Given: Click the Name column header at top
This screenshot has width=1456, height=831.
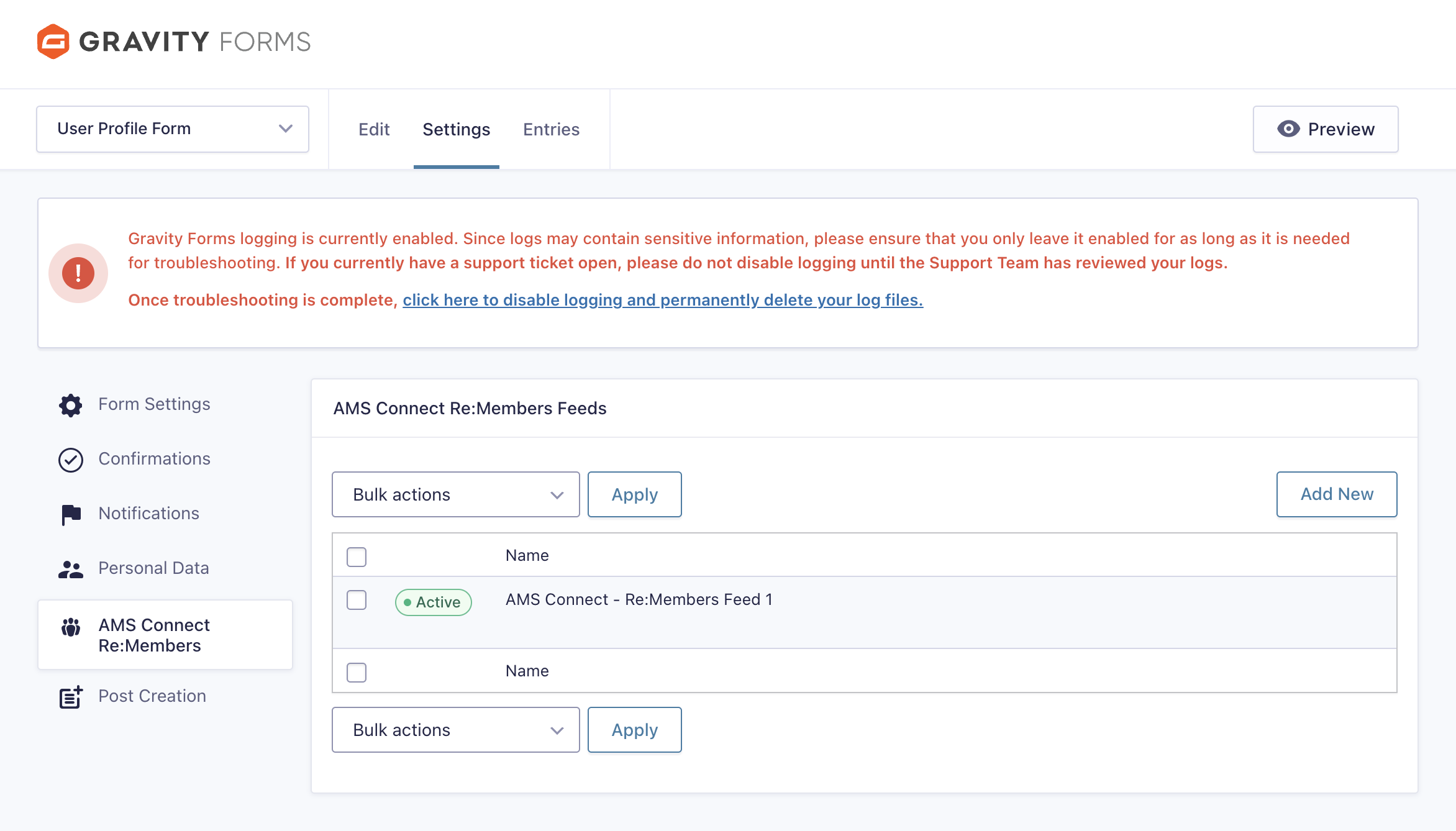Looking at the screenshot, I should (x=527, y=555).
